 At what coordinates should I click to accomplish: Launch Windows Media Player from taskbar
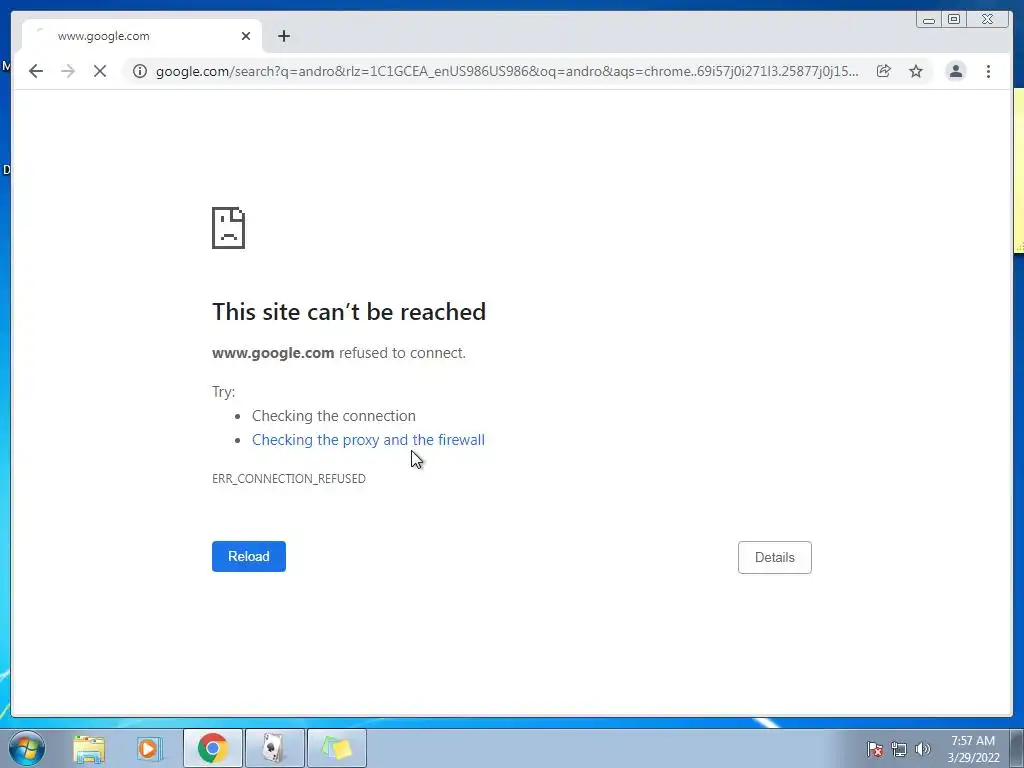tap(148, 748)
